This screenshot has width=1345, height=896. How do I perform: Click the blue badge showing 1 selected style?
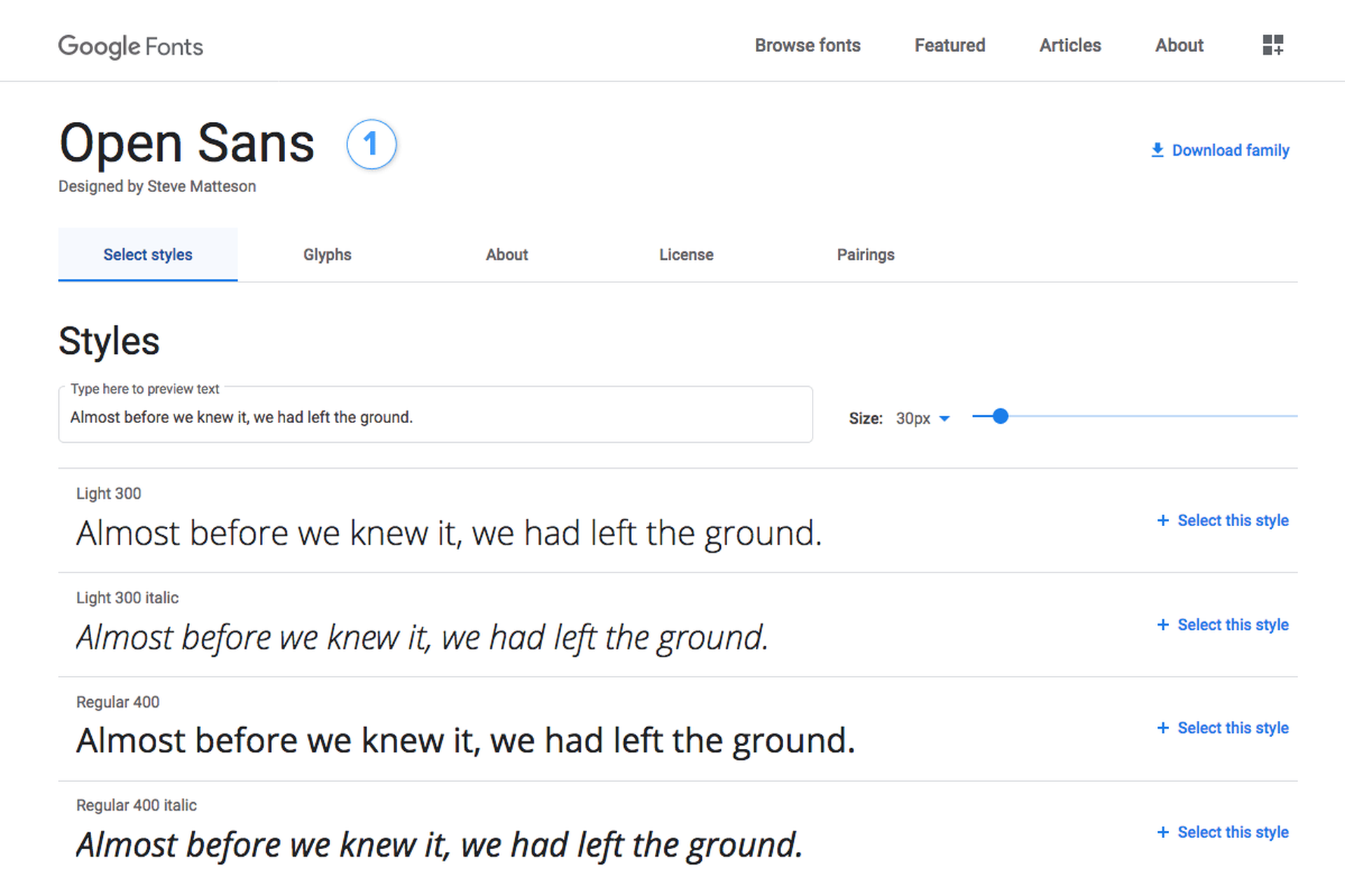371,144
